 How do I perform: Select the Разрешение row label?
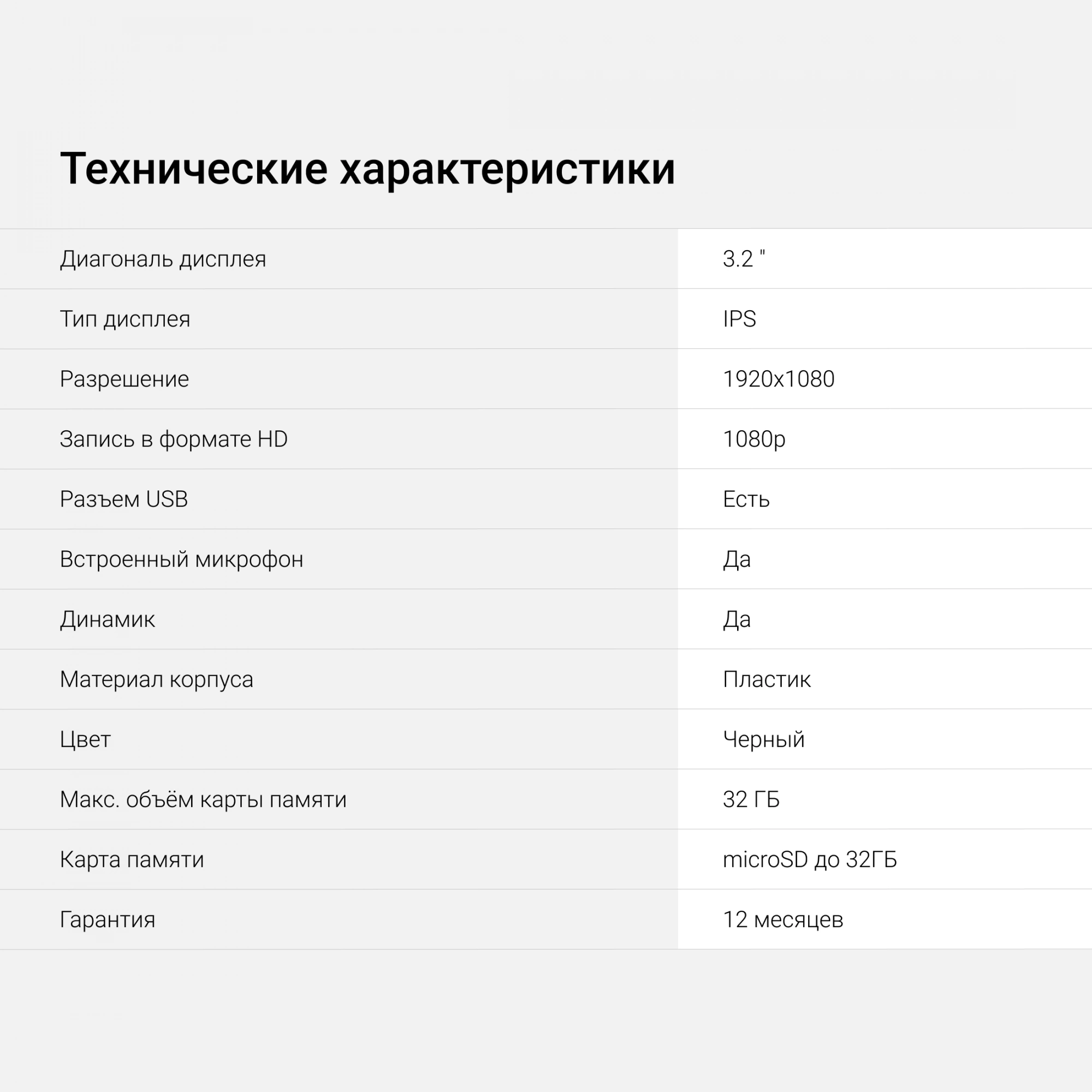124,379
